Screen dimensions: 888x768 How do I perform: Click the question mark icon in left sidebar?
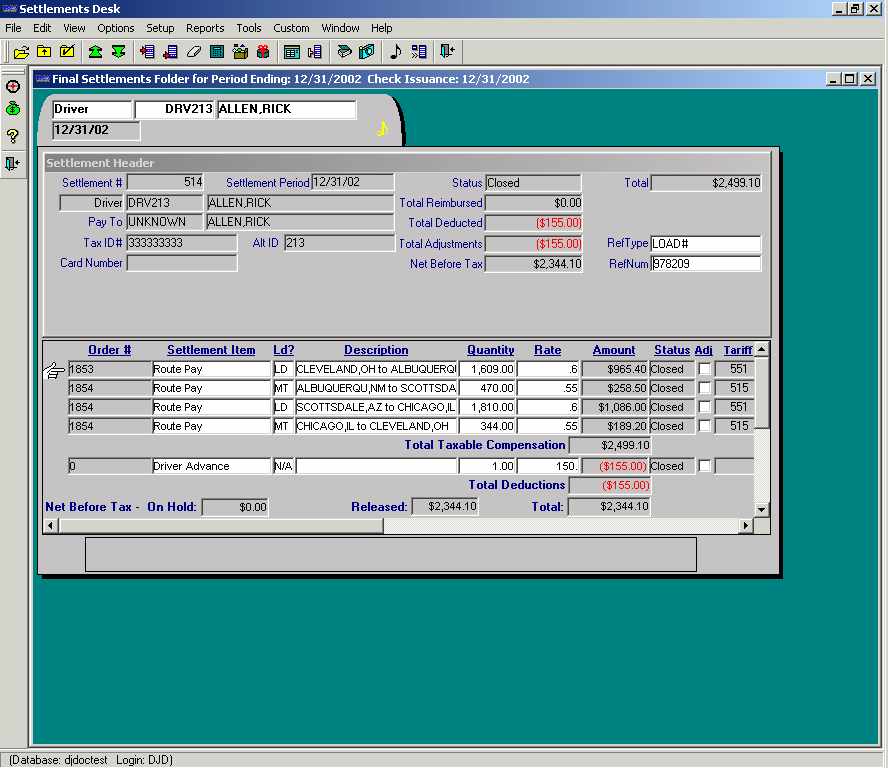[13, 136]
